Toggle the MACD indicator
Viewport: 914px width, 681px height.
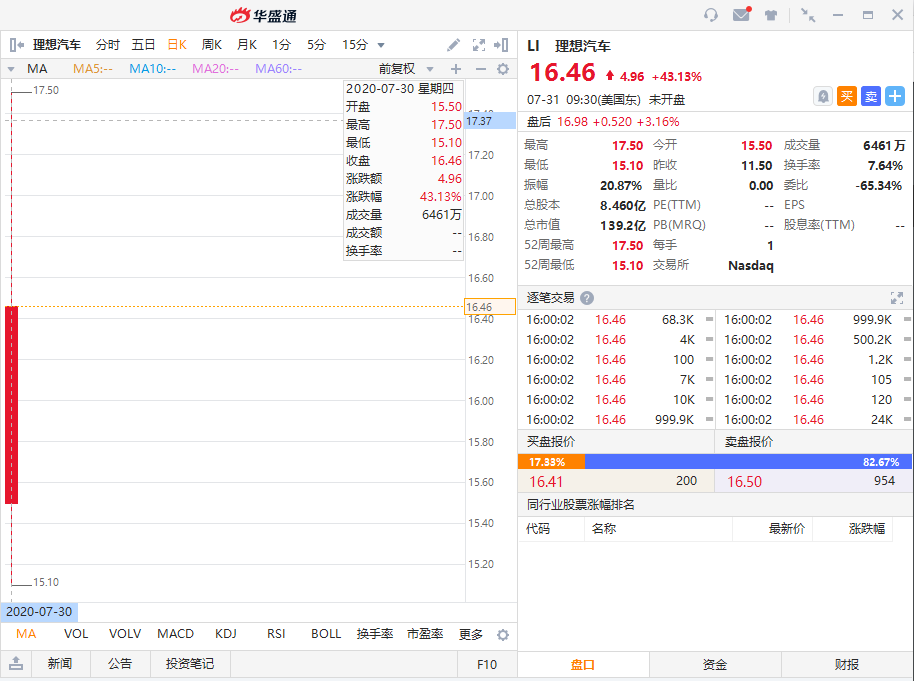pos(176,634)
